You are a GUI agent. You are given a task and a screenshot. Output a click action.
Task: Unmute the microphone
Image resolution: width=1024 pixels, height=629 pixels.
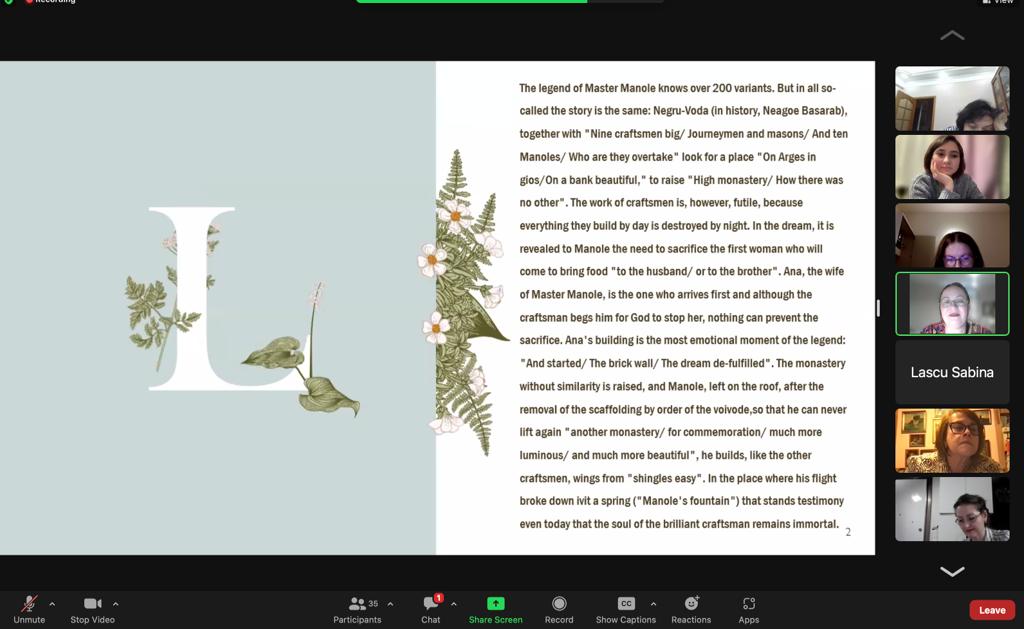click(x=29, y=609)
